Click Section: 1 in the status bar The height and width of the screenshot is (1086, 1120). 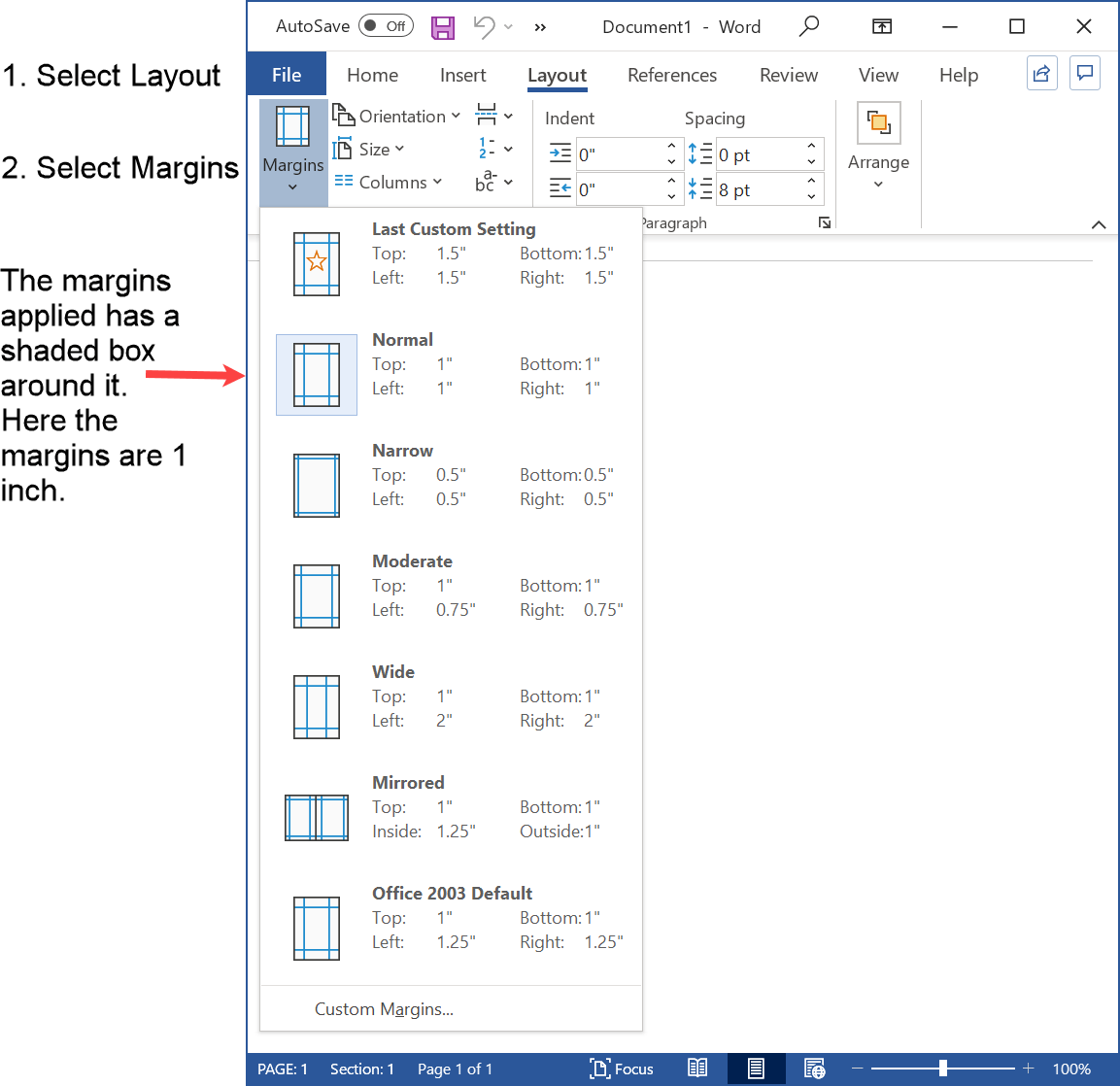point(362,1069)
